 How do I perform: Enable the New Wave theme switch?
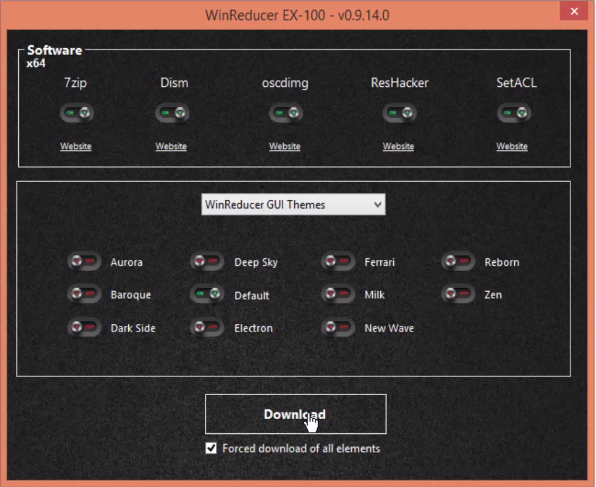[338, 327]
